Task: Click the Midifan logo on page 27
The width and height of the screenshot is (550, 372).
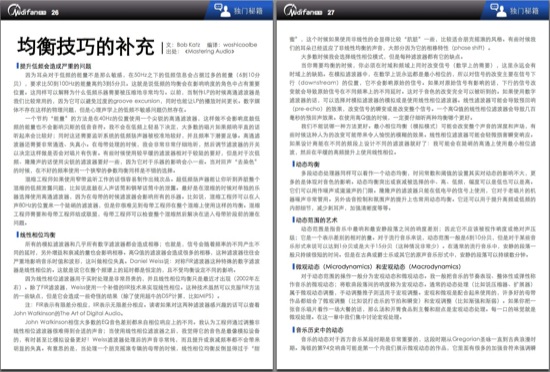Action: click(x=303, y=11)
